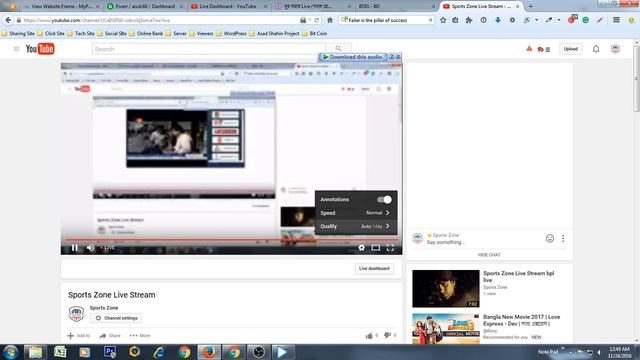Like the video with thumbs up

(369, 336)
